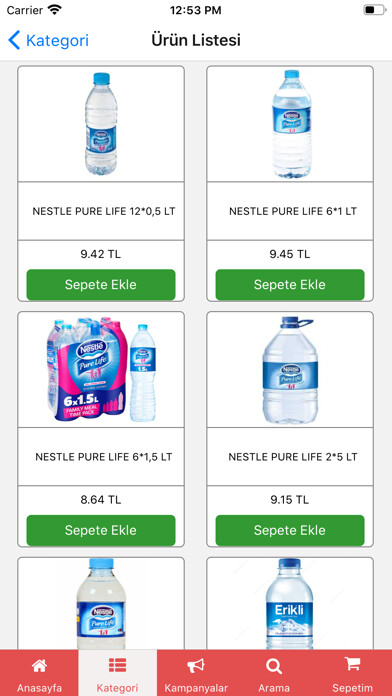The image size is (392, 696).
Task: Tap the NESTLE PURE LIFE 6*1 LT title
Action: click(293, 211)
